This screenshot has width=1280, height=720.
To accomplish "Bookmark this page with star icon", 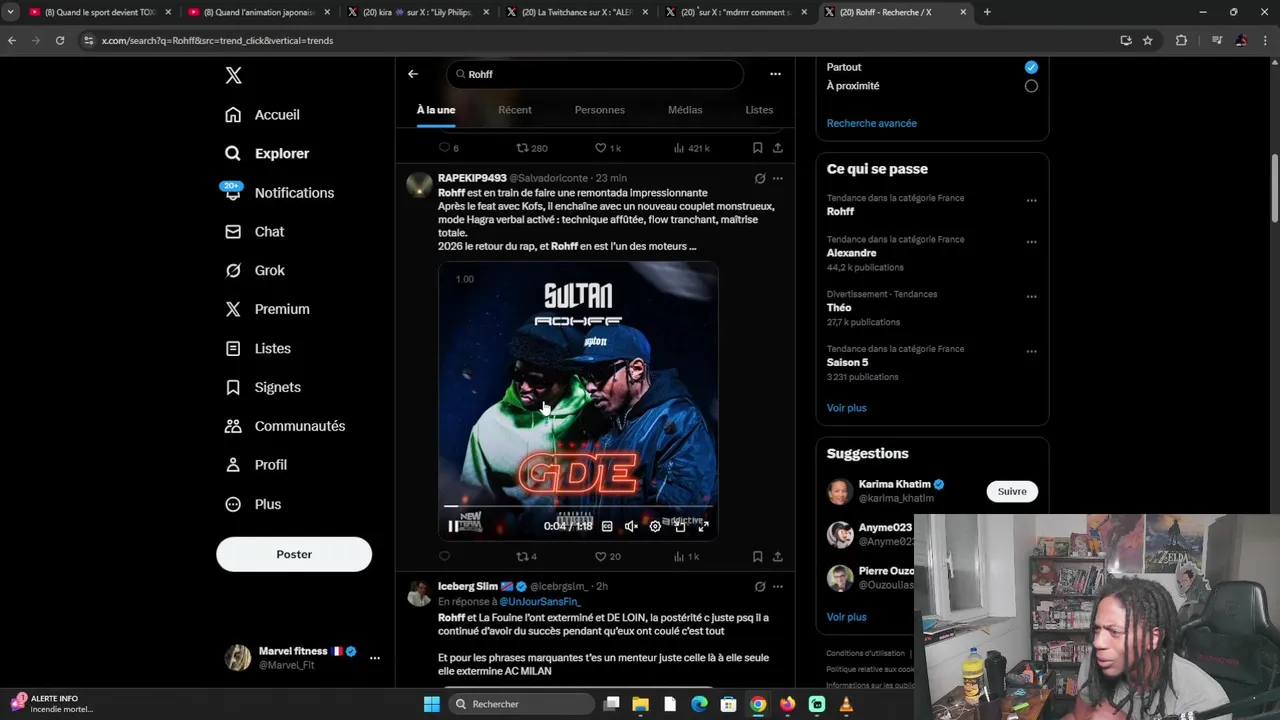I will pos(1148,40).
